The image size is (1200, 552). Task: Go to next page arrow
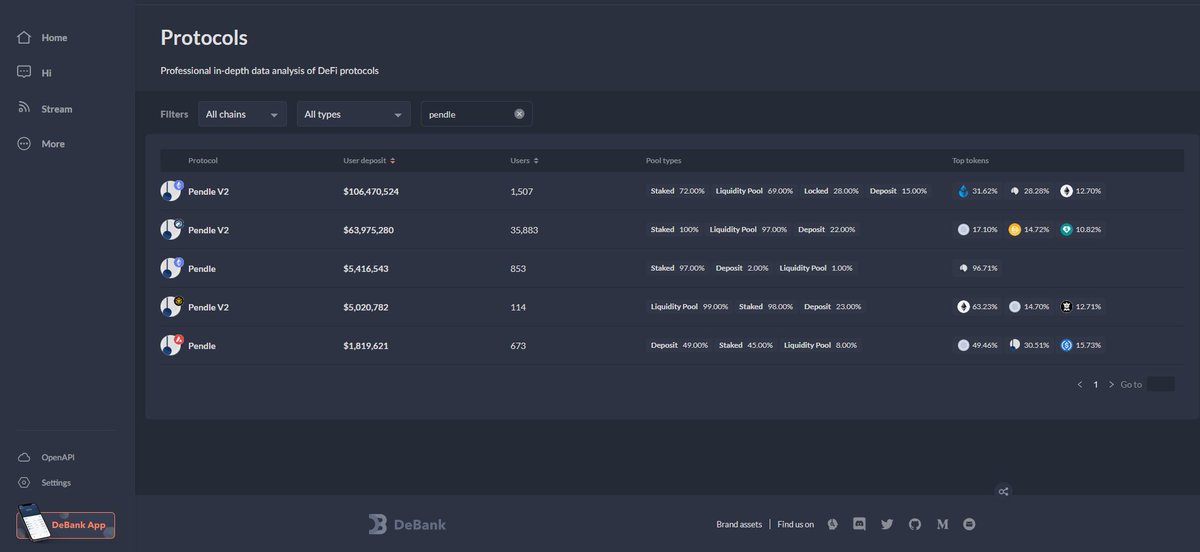1111,384
